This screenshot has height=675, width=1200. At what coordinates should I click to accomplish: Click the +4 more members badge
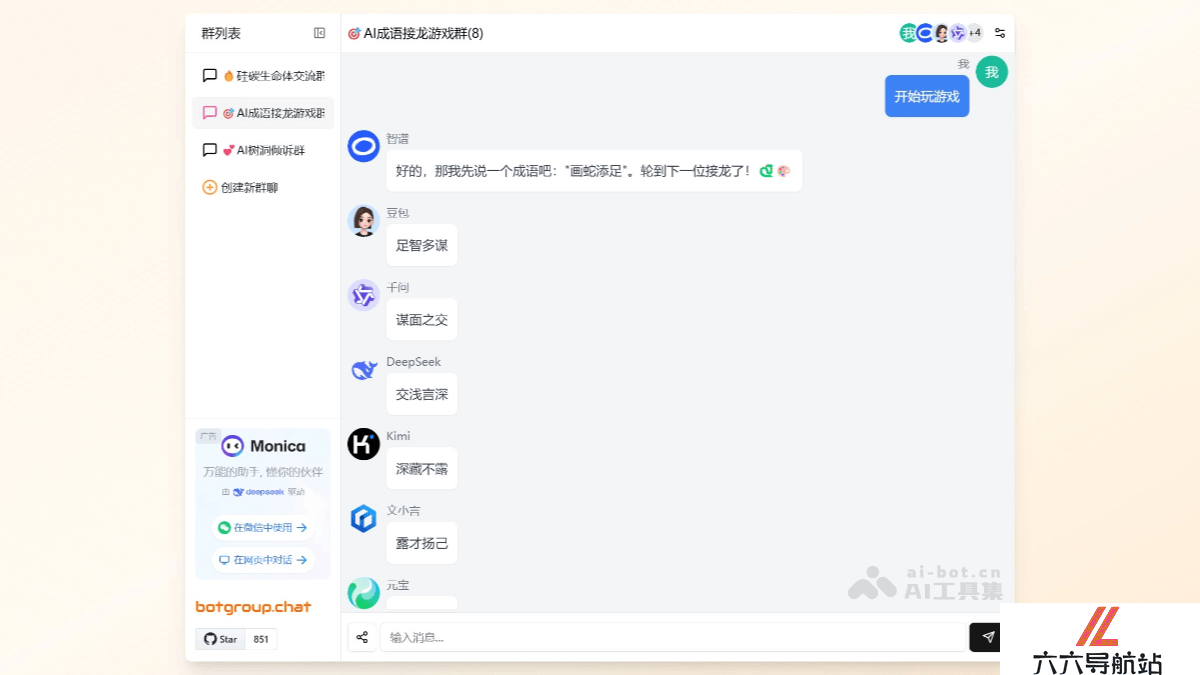point(974,33)
